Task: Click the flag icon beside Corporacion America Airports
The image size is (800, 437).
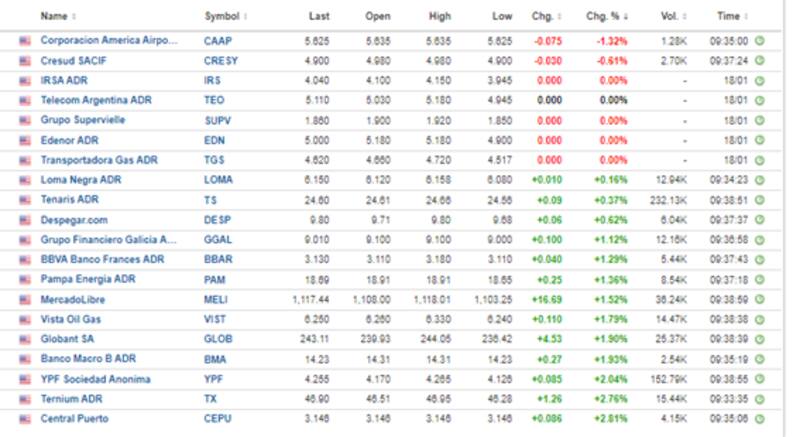Action: 24,40
